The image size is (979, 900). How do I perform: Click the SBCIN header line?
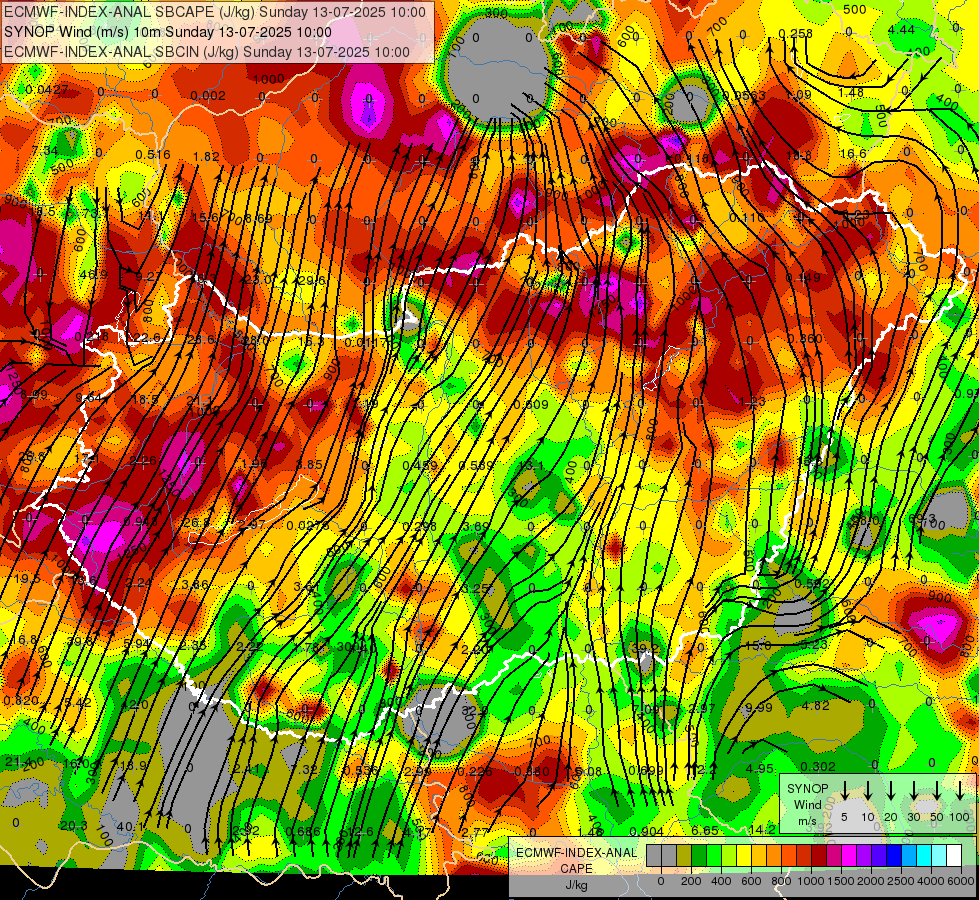(207, 52)
